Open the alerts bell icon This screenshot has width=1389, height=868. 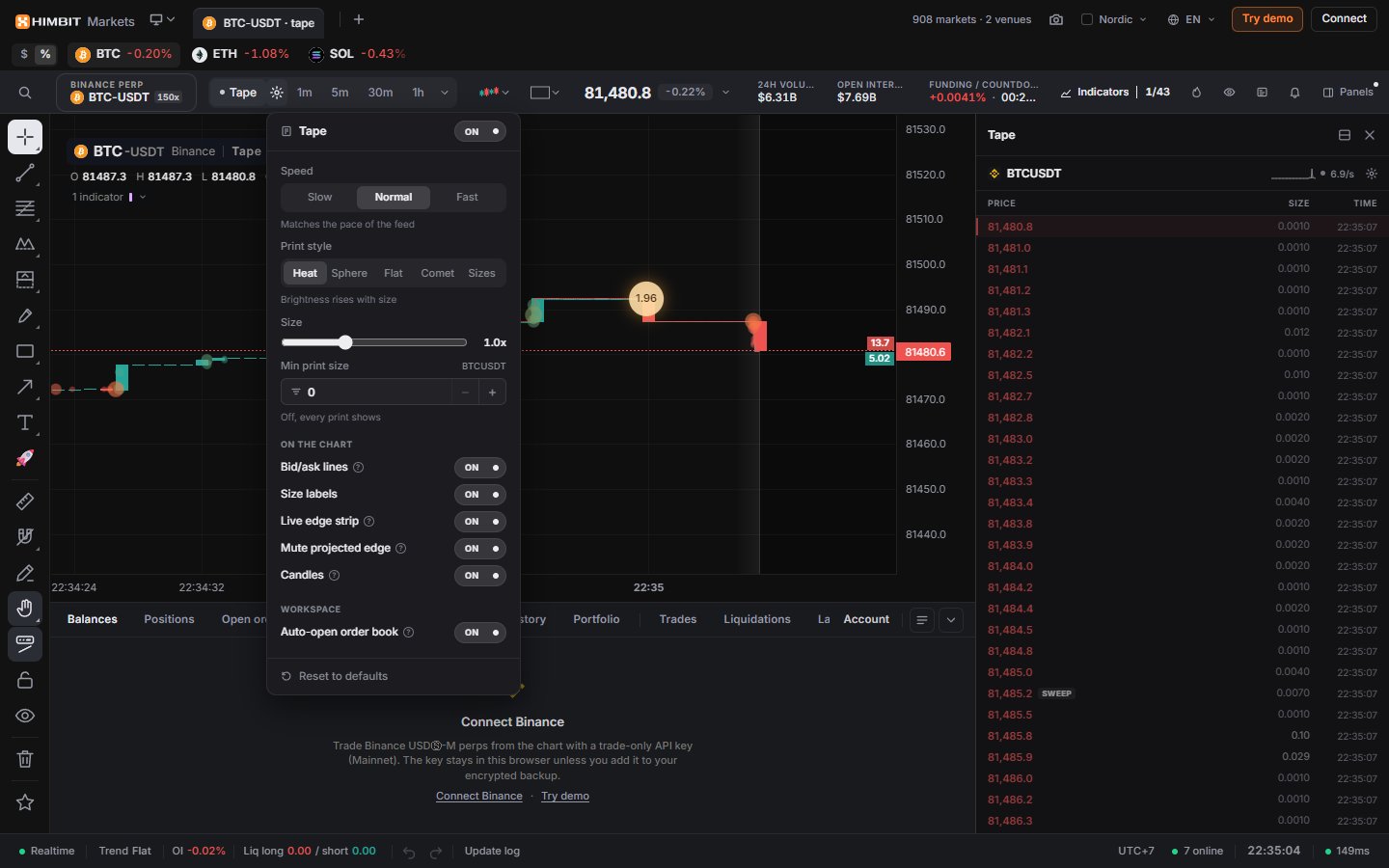(1294, 93)
